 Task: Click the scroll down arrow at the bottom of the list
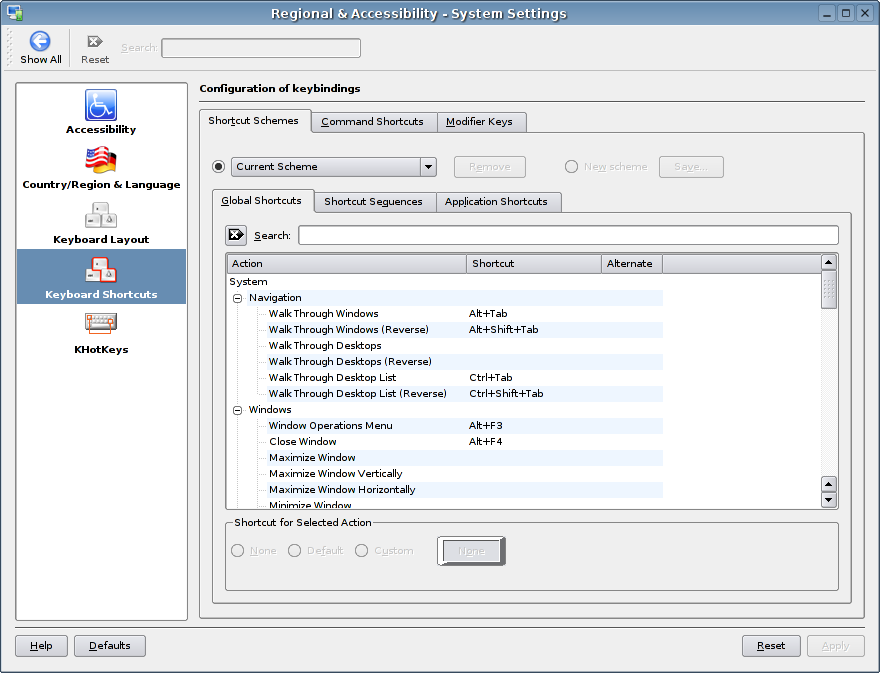[829, 500]
